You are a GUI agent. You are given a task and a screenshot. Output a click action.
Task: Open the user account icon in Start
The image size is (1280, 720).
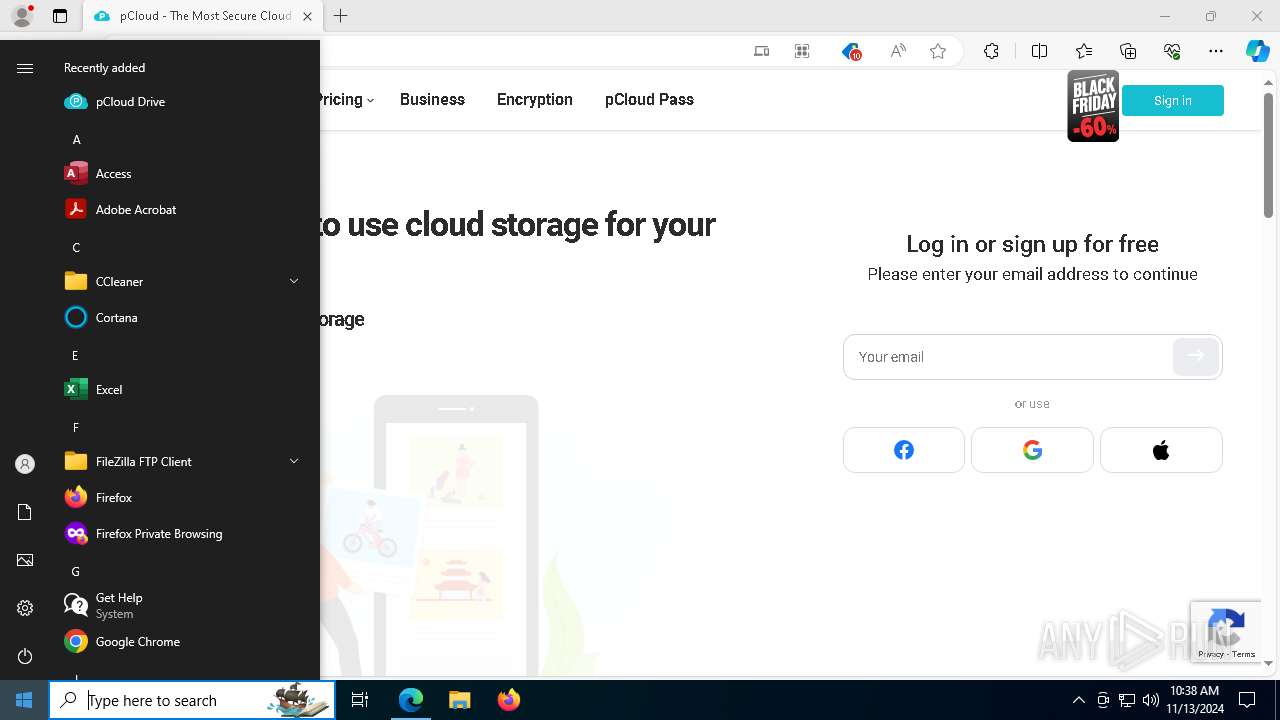[x=25, y=464]
